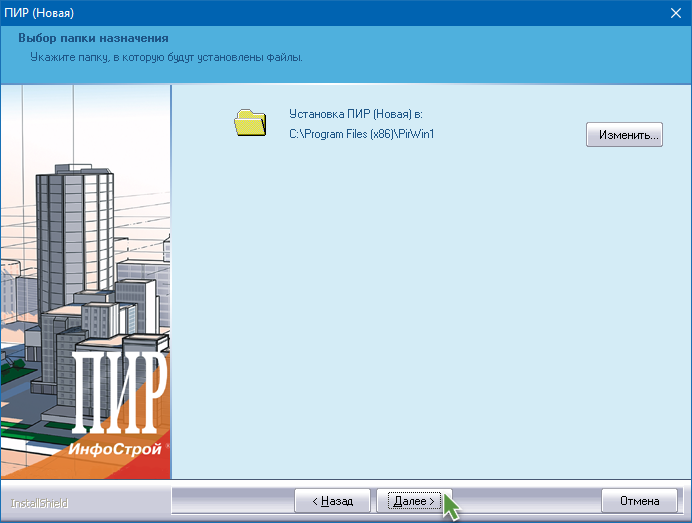Close the ПИР (Новая) installer window
This screenshot has width=692, height=523.
[676, 13]
